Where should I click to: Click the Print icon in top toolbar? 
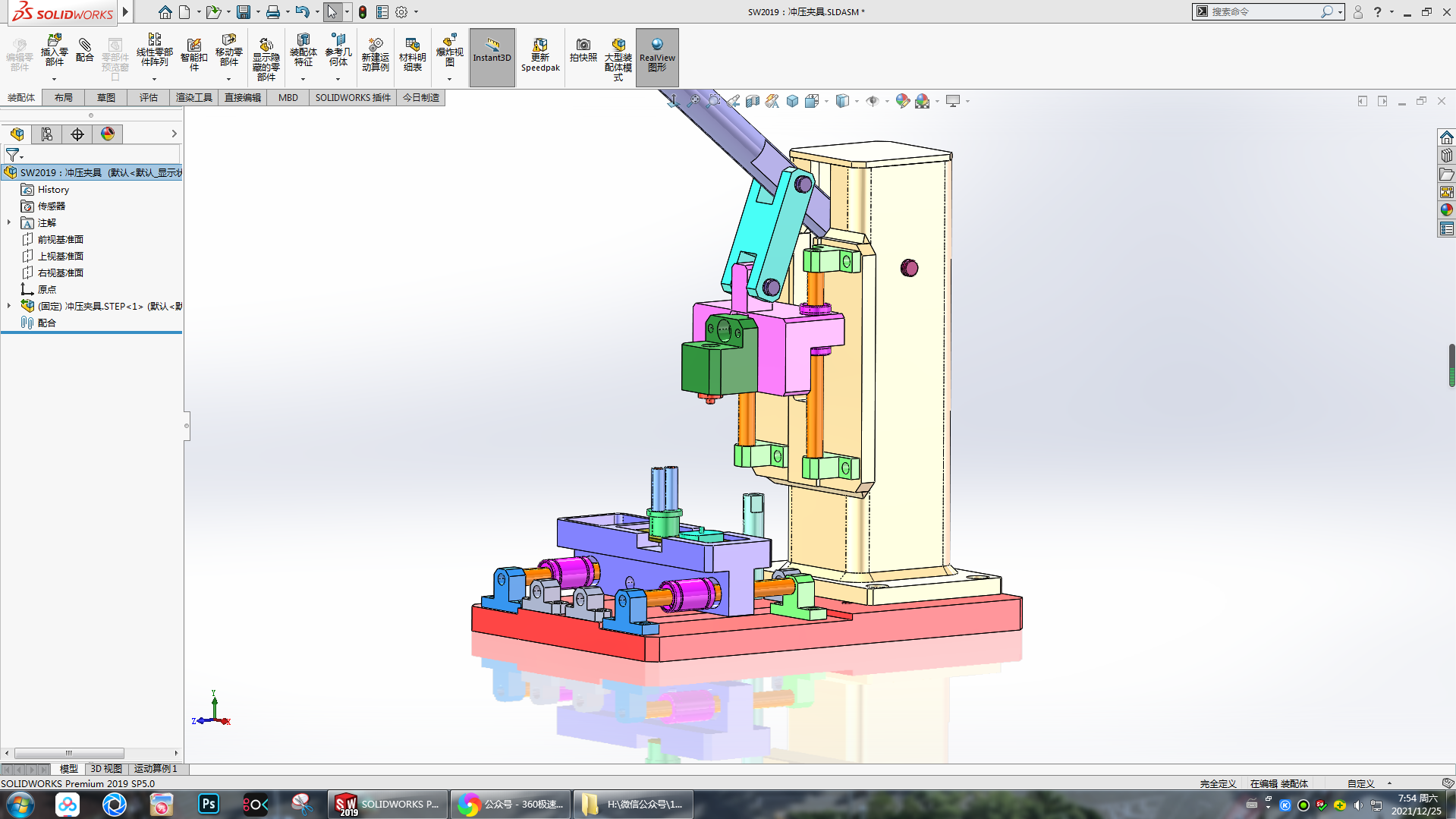click(x=273, y=12)
